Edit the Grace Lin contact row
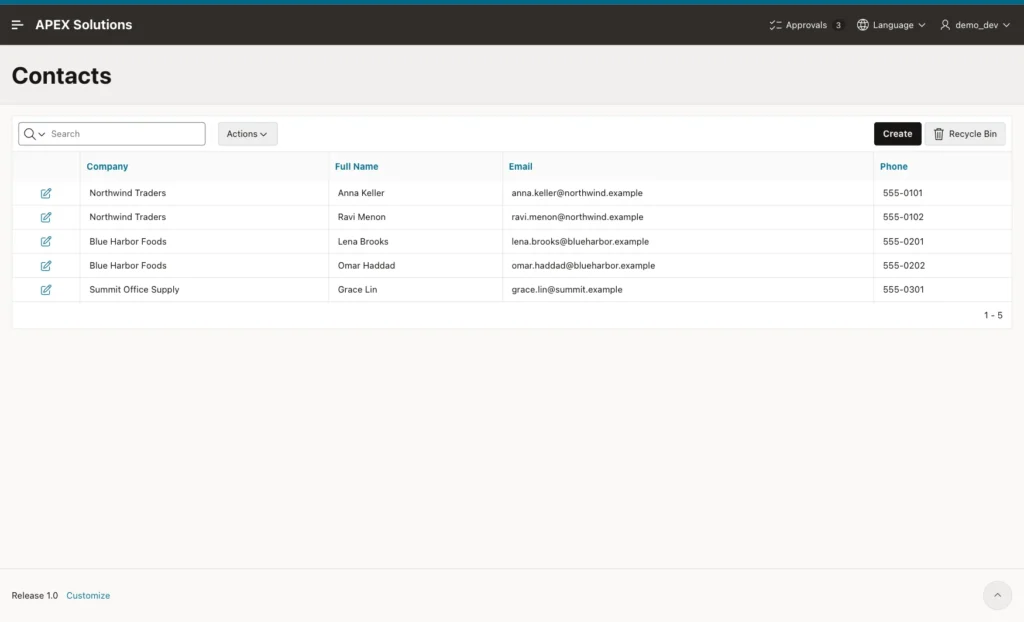The image size is (1024, 622). click(46, 289)
